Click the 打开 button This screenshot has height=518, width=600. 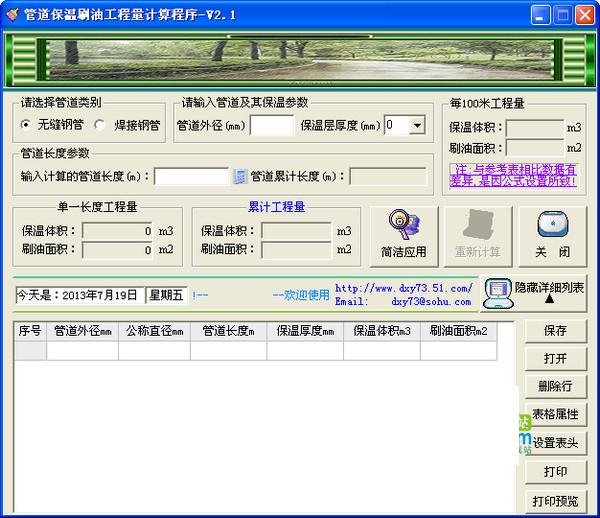pos(555,358)
